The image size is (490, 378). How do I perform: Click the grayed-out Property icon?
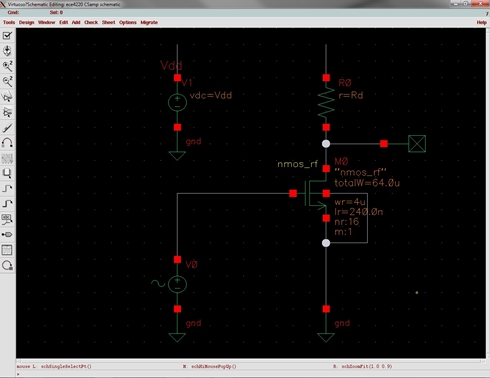[x=7, y=158]
